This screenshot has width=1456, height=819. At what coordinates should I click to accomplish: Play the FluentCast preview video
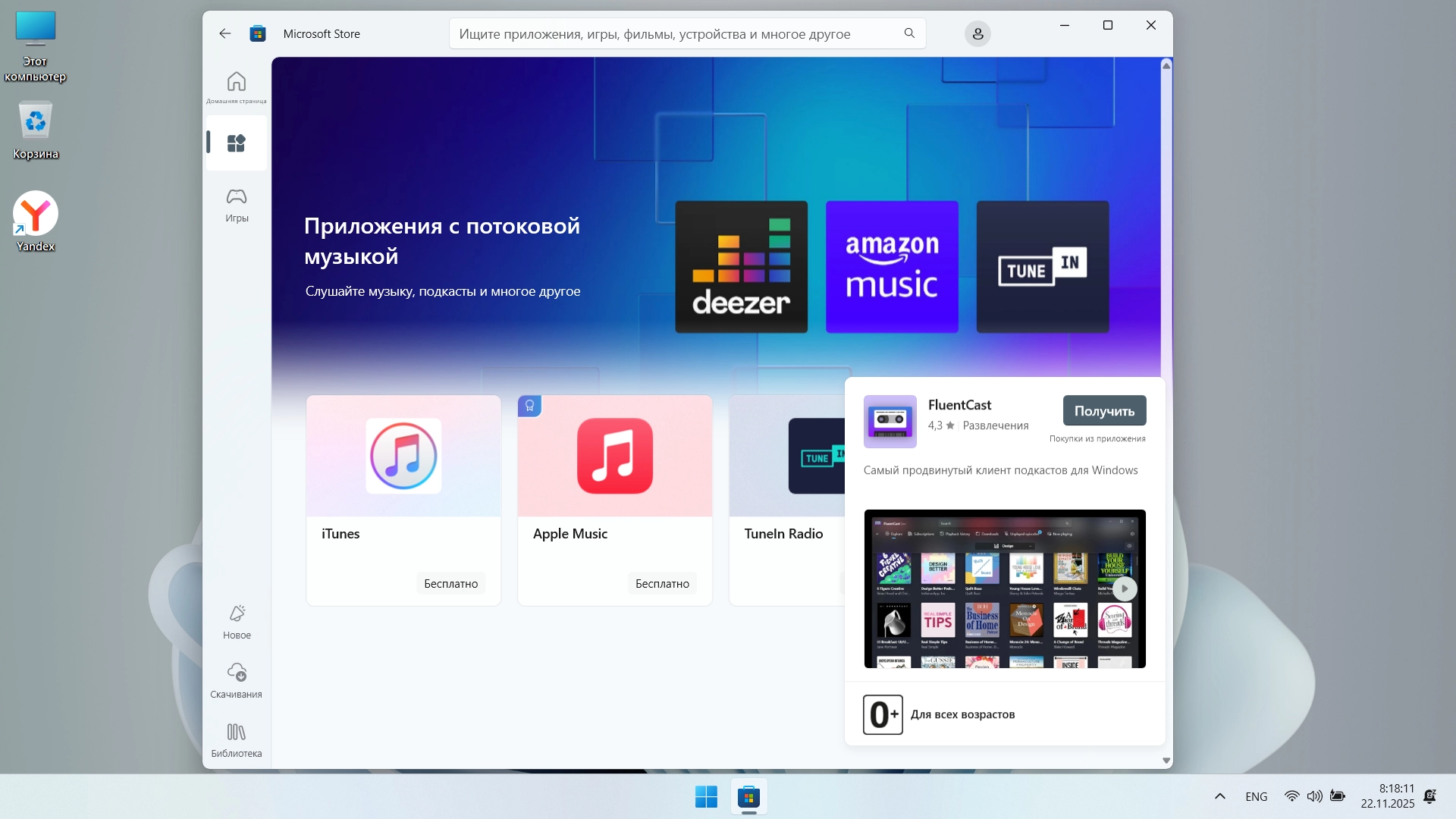(x=1125, y=588)
